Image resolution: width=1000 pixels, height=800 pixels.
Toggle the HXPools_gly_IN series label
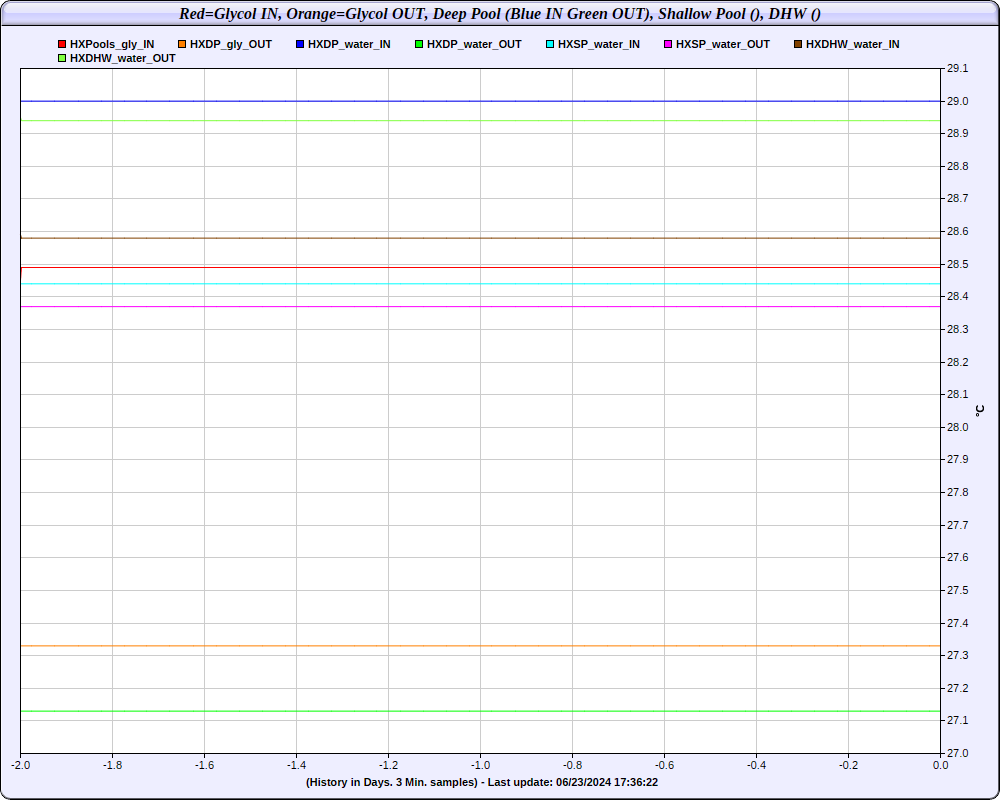tap(112, 45)
